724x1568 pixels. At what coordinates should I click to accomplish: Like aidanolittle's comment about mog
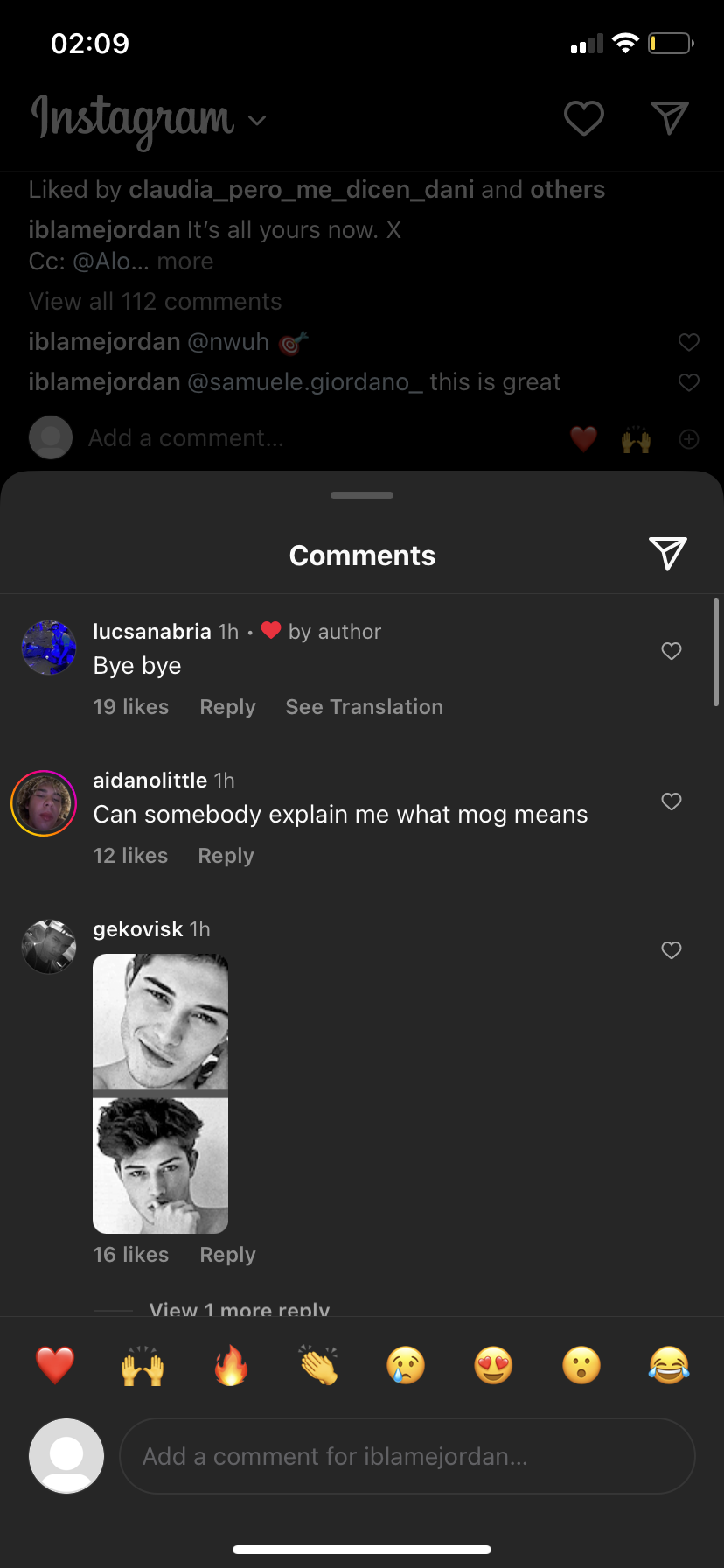[672, 801]
